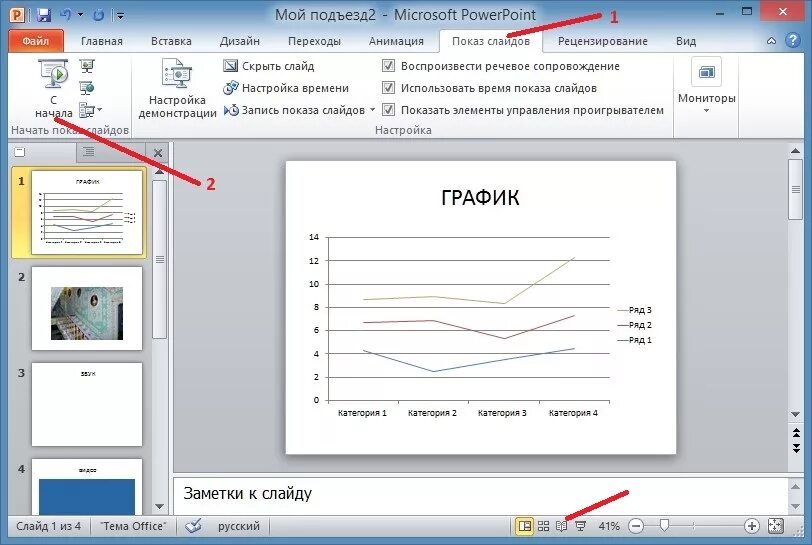Expand custom slide show dropdown arrow
812x545 pixels.
point(99,109)
